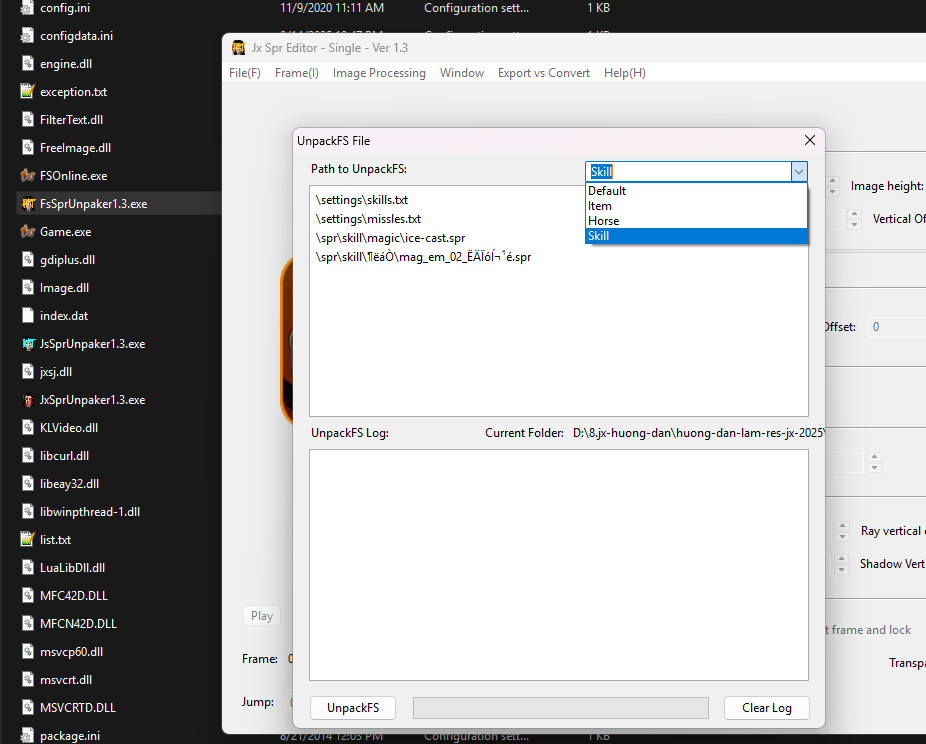Click the JxSprUnpaker1.3.exe file icon
The width and height of the screenshot is (926, 744).
[x=28, y=400]
